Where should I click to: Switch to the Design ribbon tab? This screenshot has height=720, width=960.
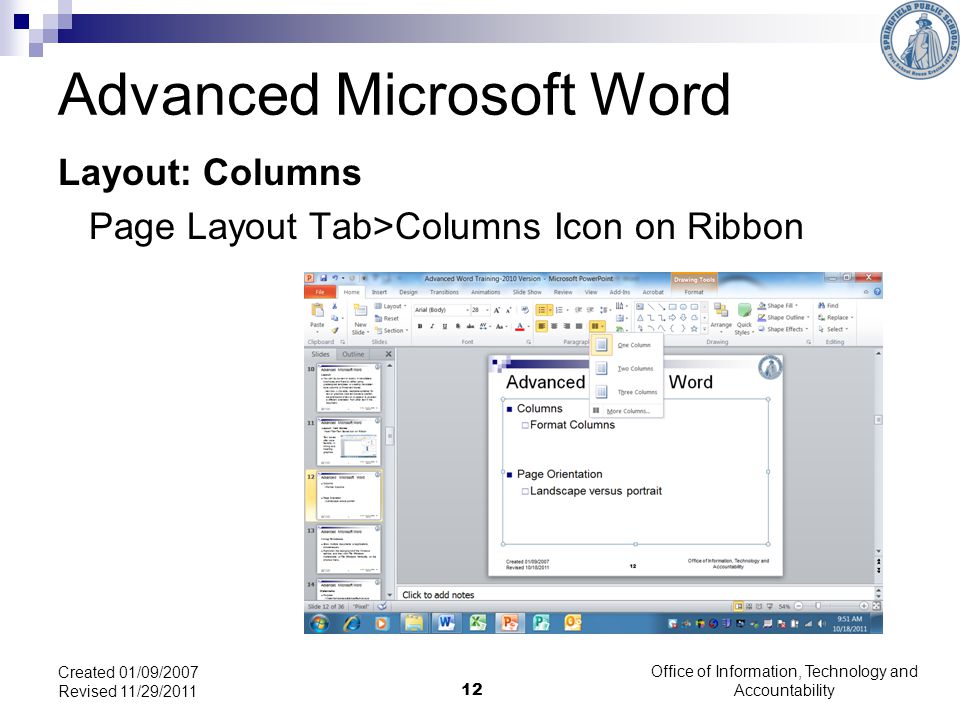[x=408, y=292]
